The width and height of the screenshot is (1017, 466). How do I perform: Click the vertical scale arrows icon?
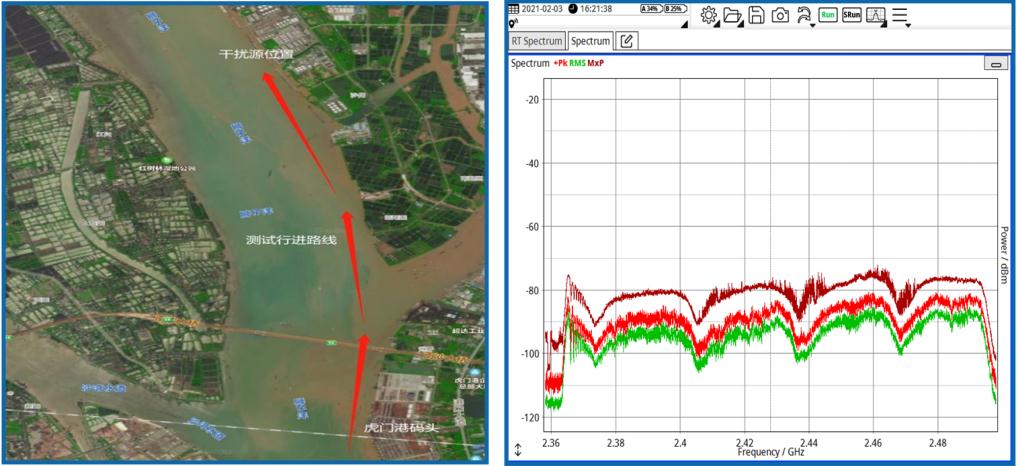517,449
